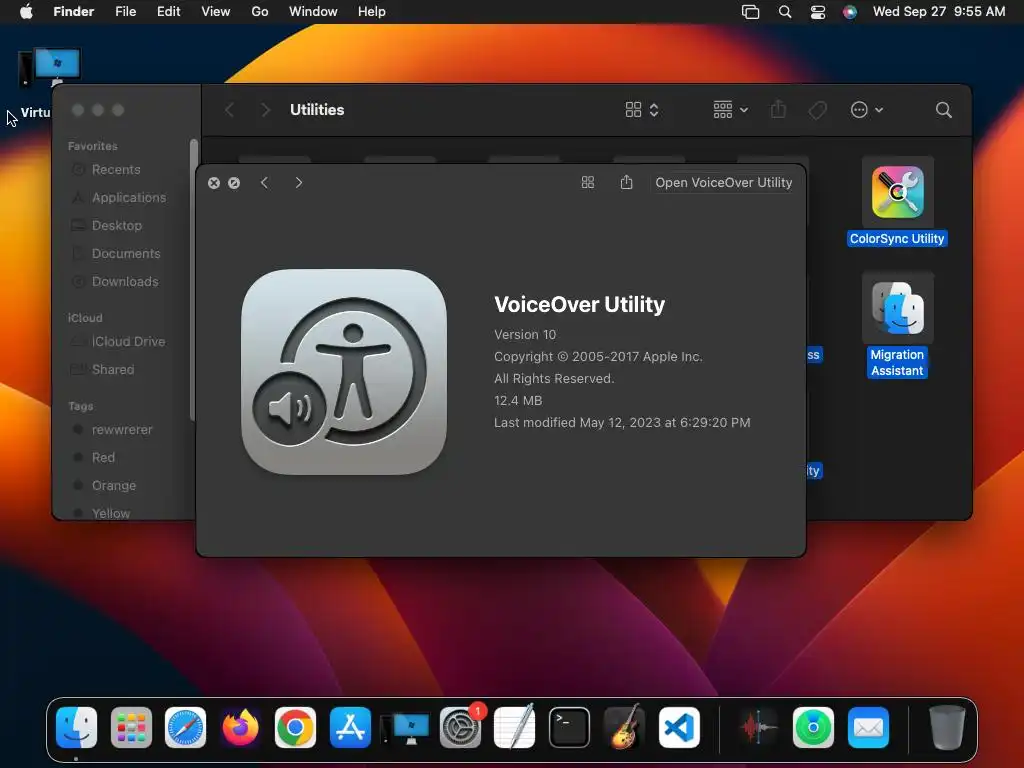
Task: Open Control Center from menu bar
Action: click(818, 12)
